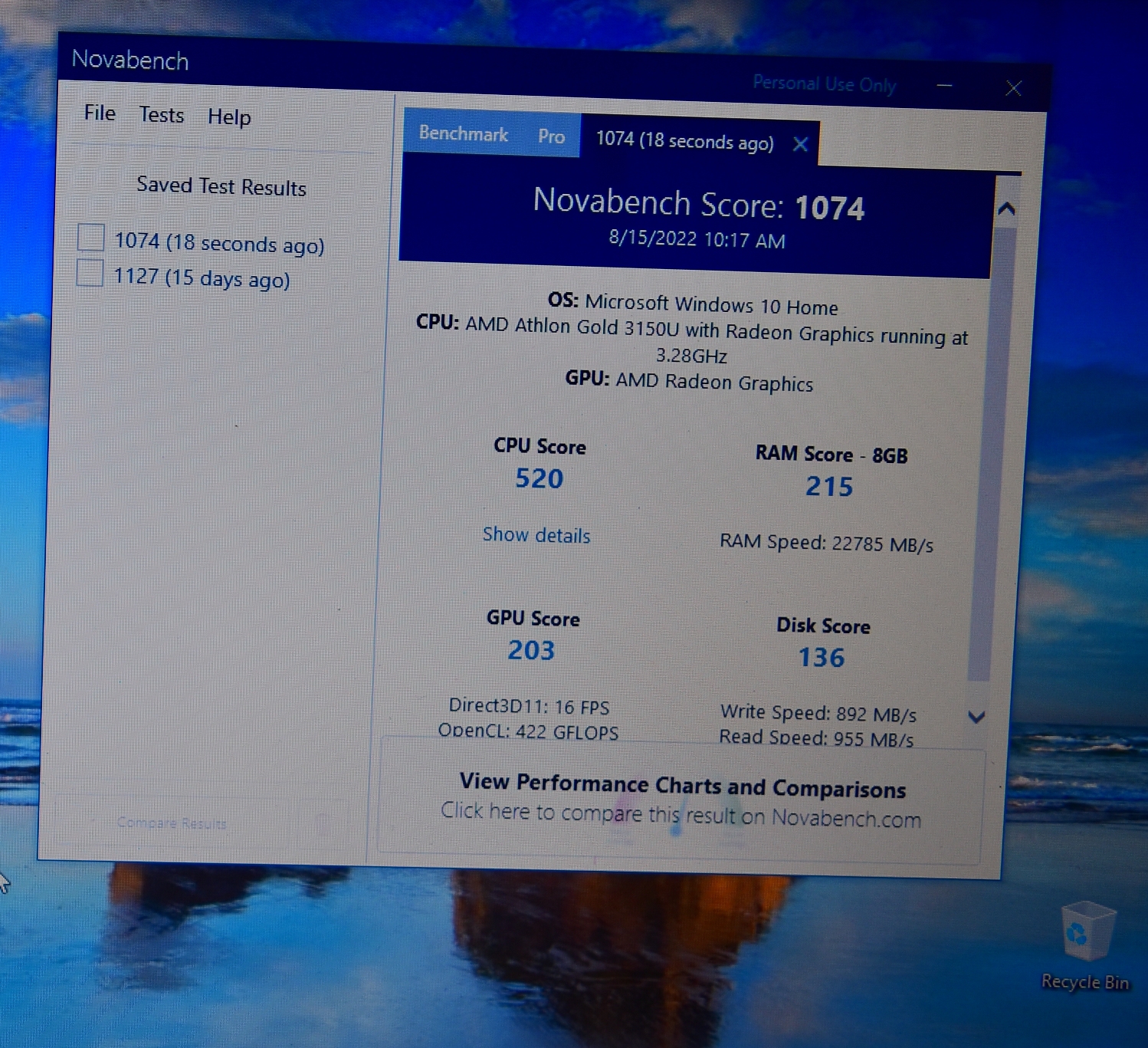The width and height of the screenshot is (1148, 1048).
Task: Check the 1127 (15 days ago) result checkbox
Action: point(90,272)
